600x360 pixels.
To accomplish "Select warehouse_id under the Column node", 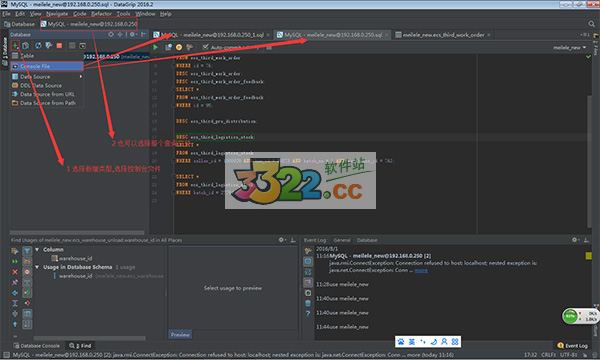I will (x=72, y=259).
